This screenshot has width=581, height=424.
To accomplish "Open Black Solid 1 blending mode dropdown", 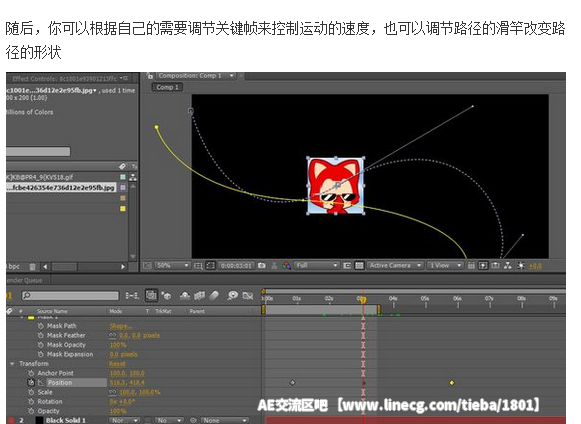I will (x=124, y=420).
